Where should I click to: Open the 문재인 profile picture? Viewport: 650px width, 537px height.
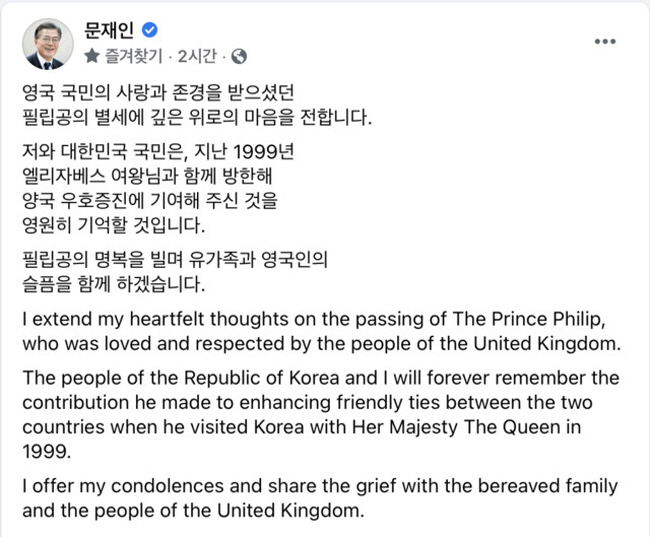click(x=48, y=44)
